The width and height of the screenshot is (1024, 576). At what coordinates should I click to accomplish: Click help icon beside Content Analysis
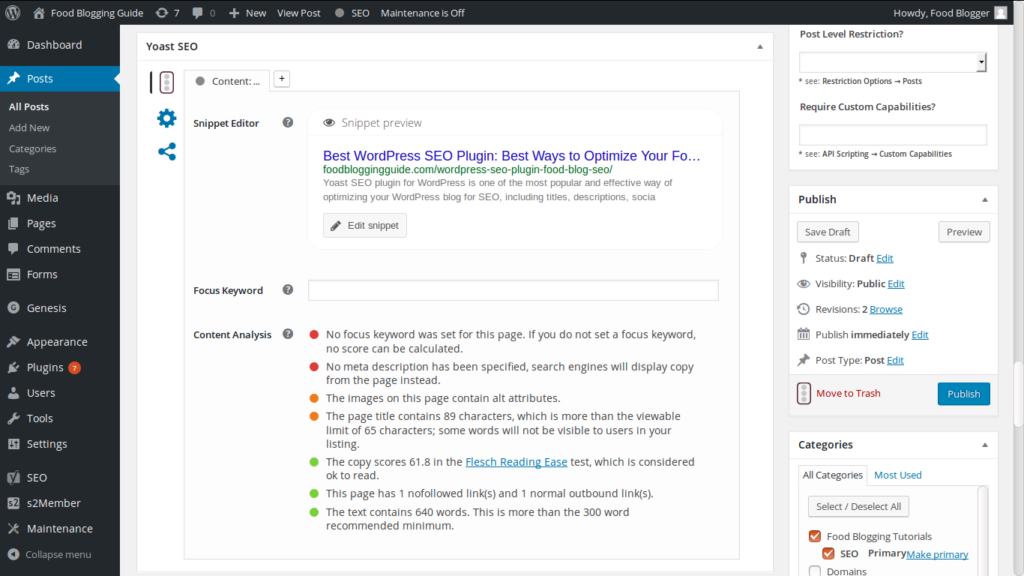[288, 334]
